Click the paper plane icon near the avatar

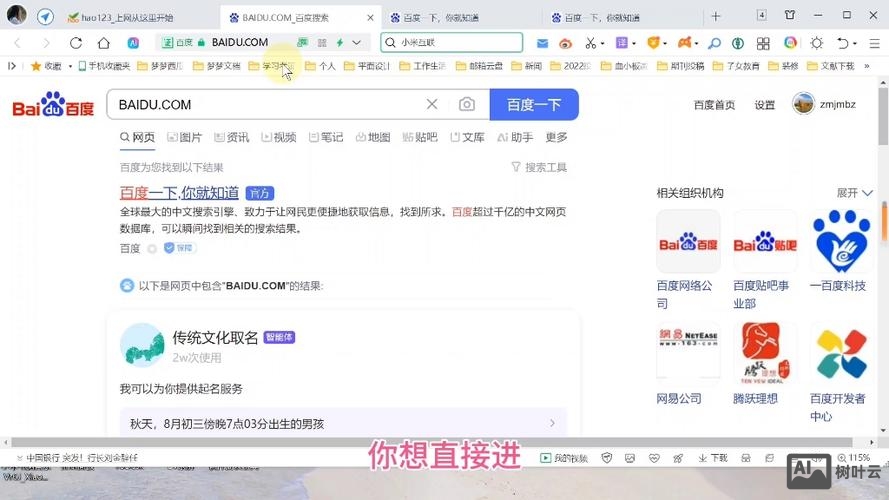coord(45,16)
